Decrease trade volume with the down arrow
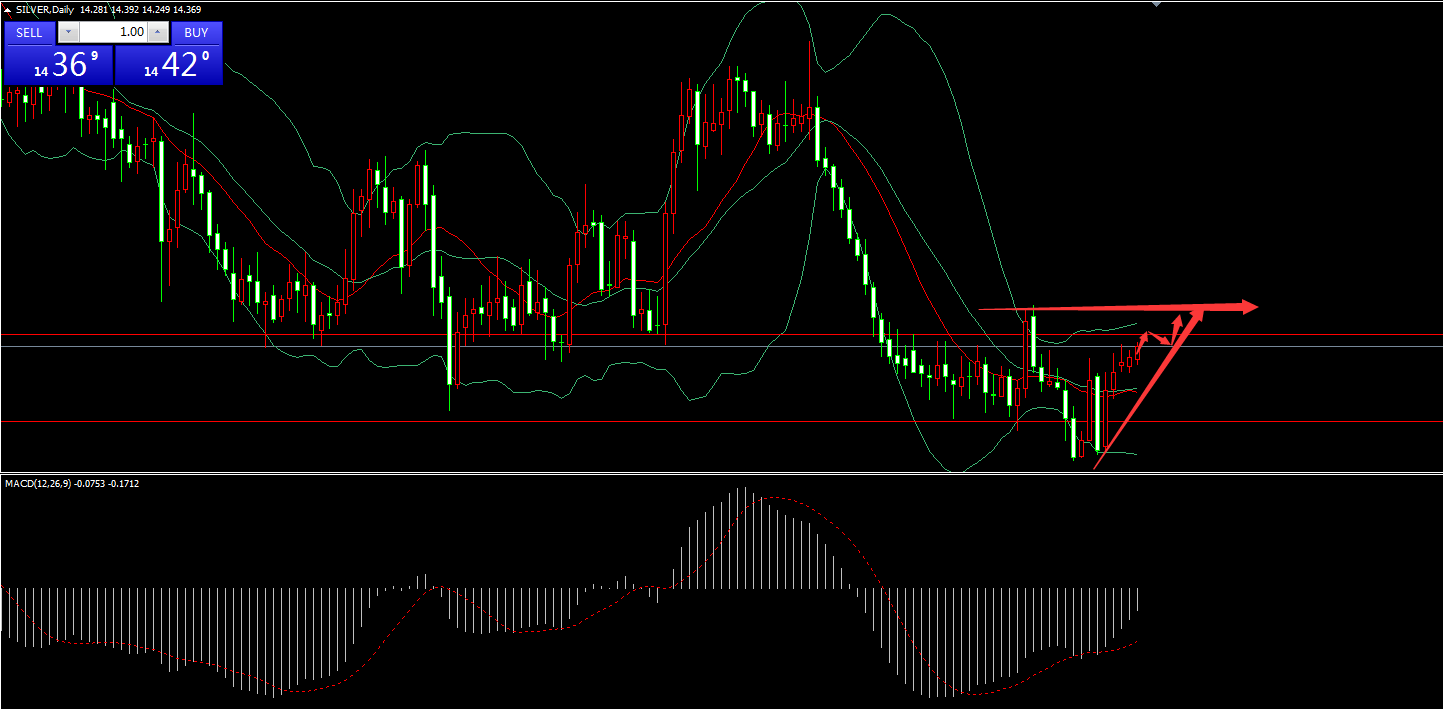The image size is (1443, 710). [x=69, y=33]
